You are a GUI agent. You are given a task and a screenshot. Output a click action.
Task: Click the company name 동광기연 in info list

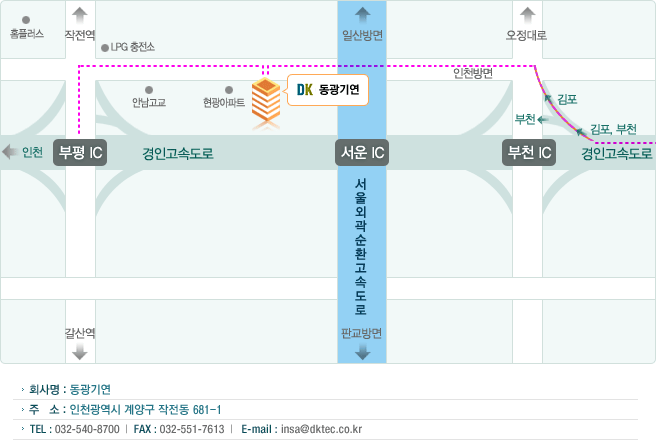point(90,389)
